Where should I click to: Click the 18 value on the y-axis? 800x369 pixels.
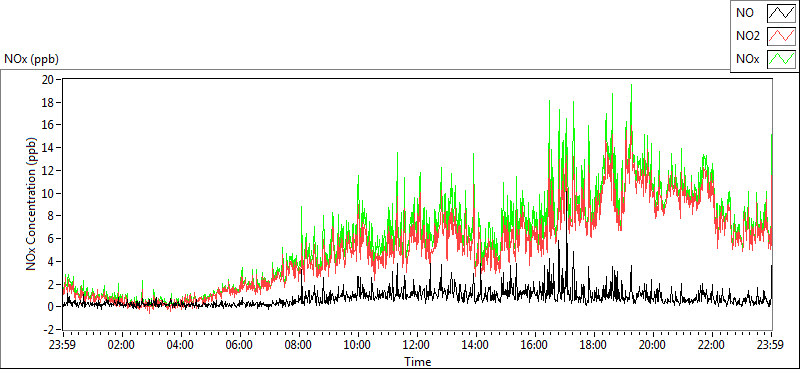click(x=49, y=102)
